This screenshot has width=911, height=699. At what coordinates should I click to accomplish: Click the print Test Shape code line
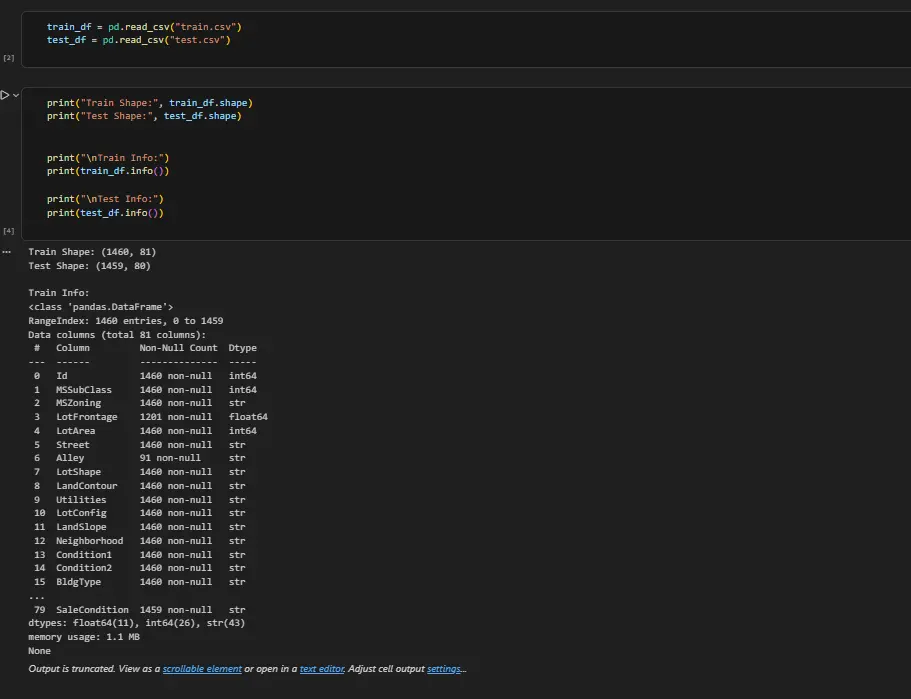click(144, 116)
